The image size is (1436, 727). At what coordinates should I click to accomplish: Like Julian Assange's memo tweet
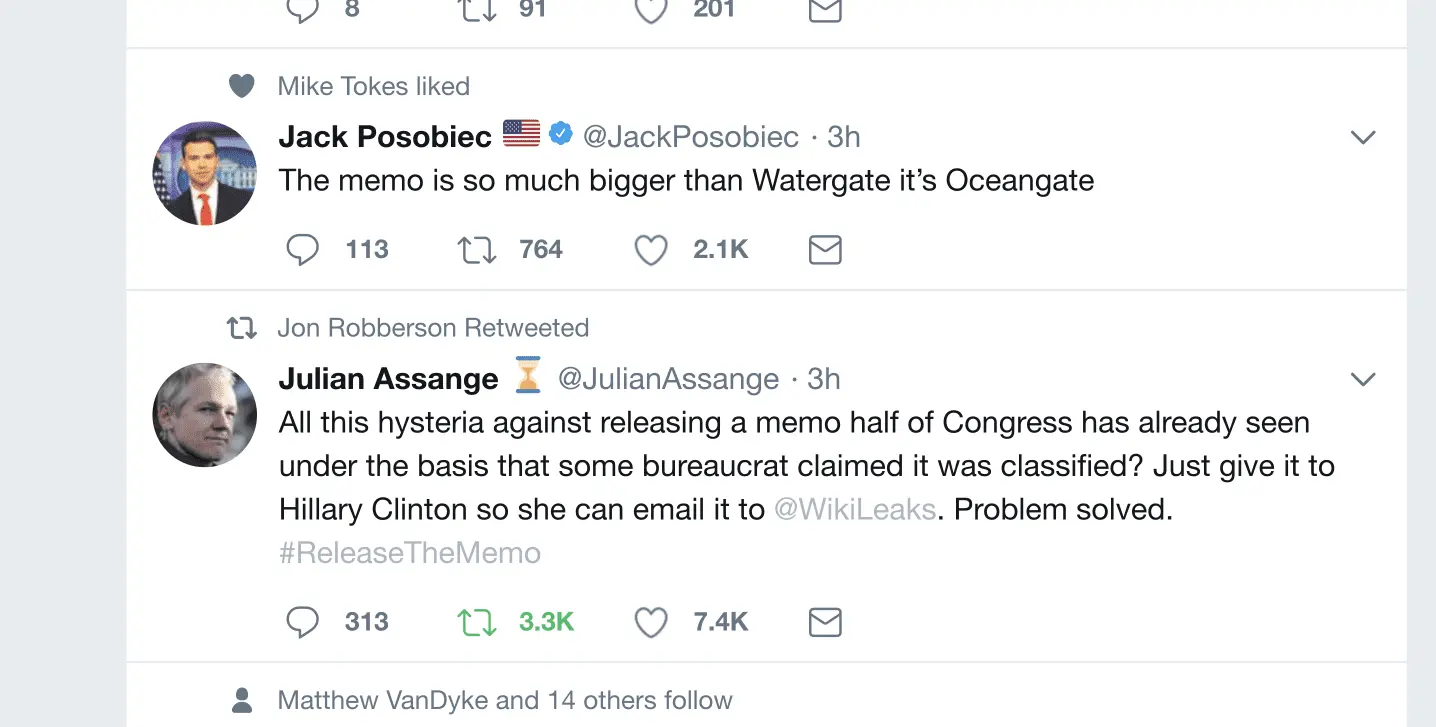pyautogui.click(x=651, y=622)
